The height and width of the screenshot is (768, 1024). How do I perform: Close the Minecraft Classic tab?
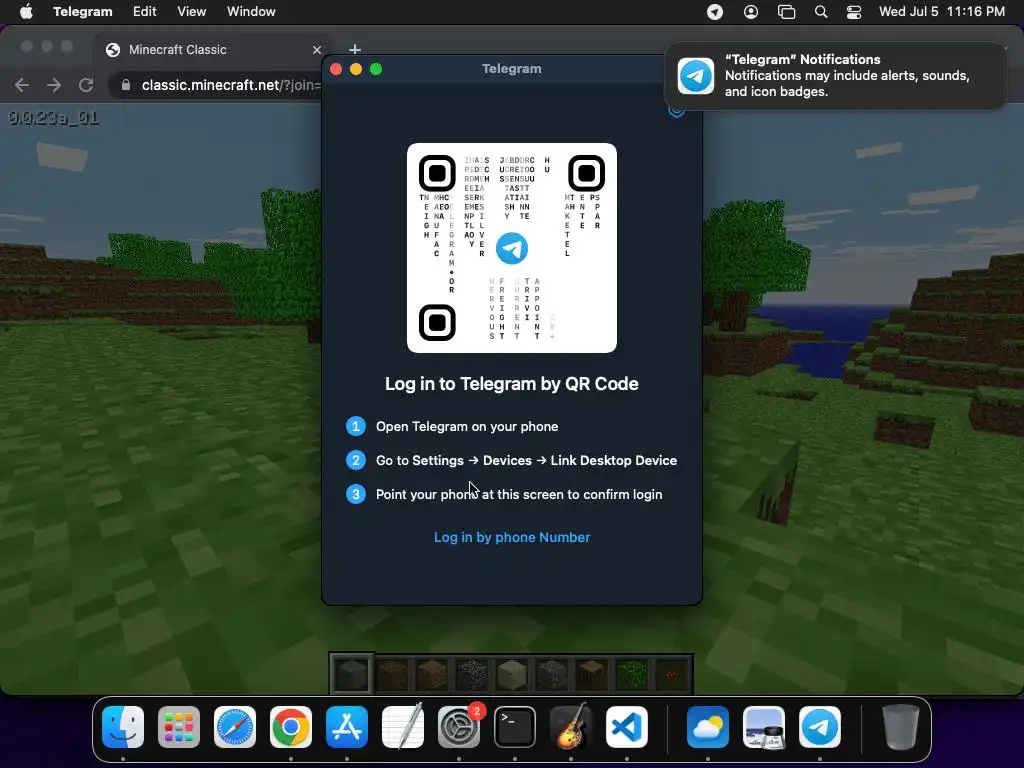point(317,50)
